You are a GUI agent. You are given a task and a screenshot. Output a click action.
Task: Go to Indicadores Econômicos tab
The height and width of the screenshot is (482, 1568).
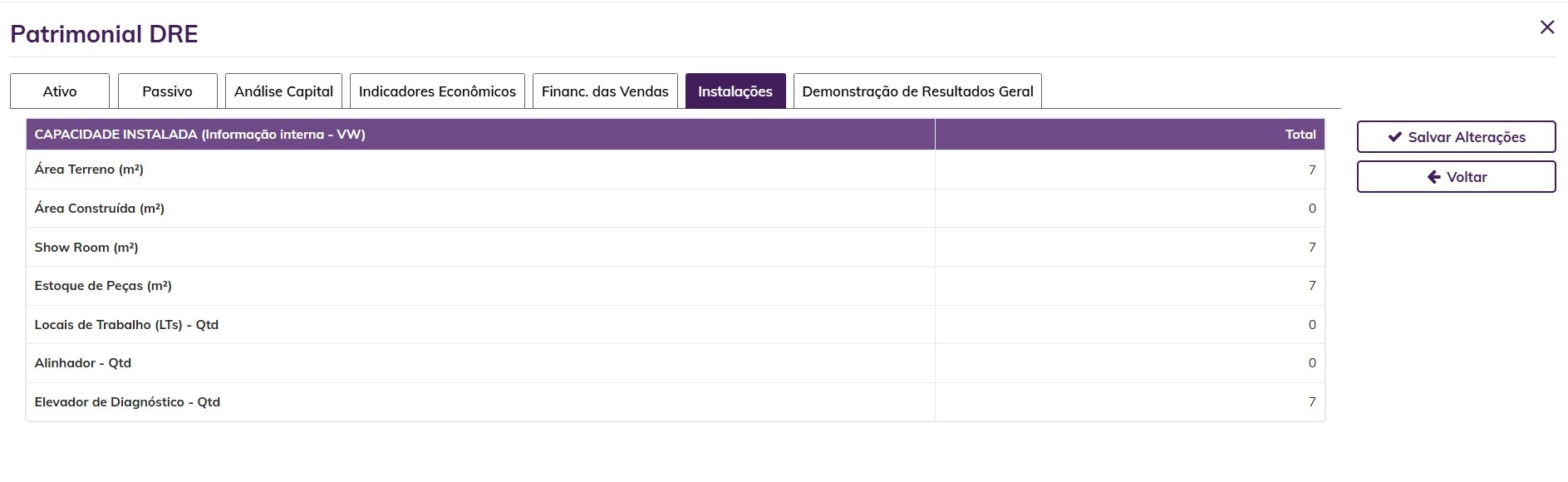437,91
